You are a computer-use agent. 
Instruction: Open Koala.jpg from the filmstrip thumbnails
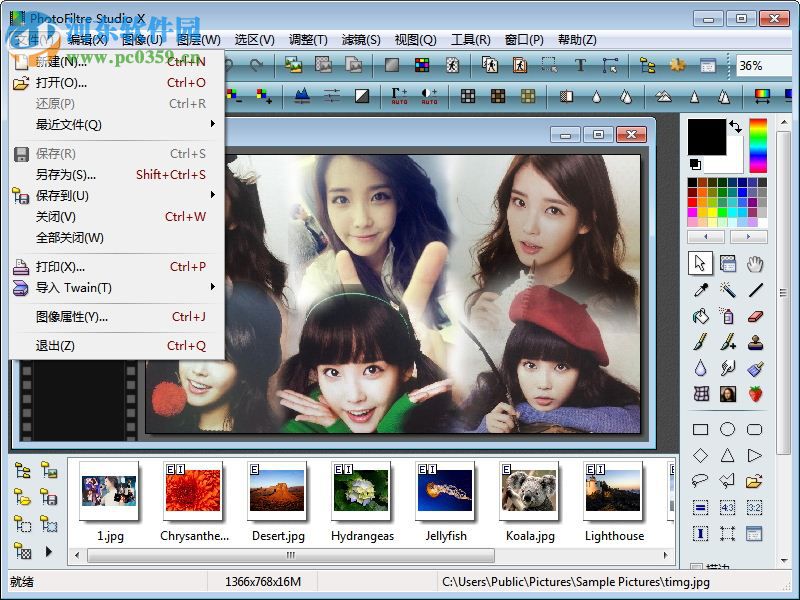[530, 493]
